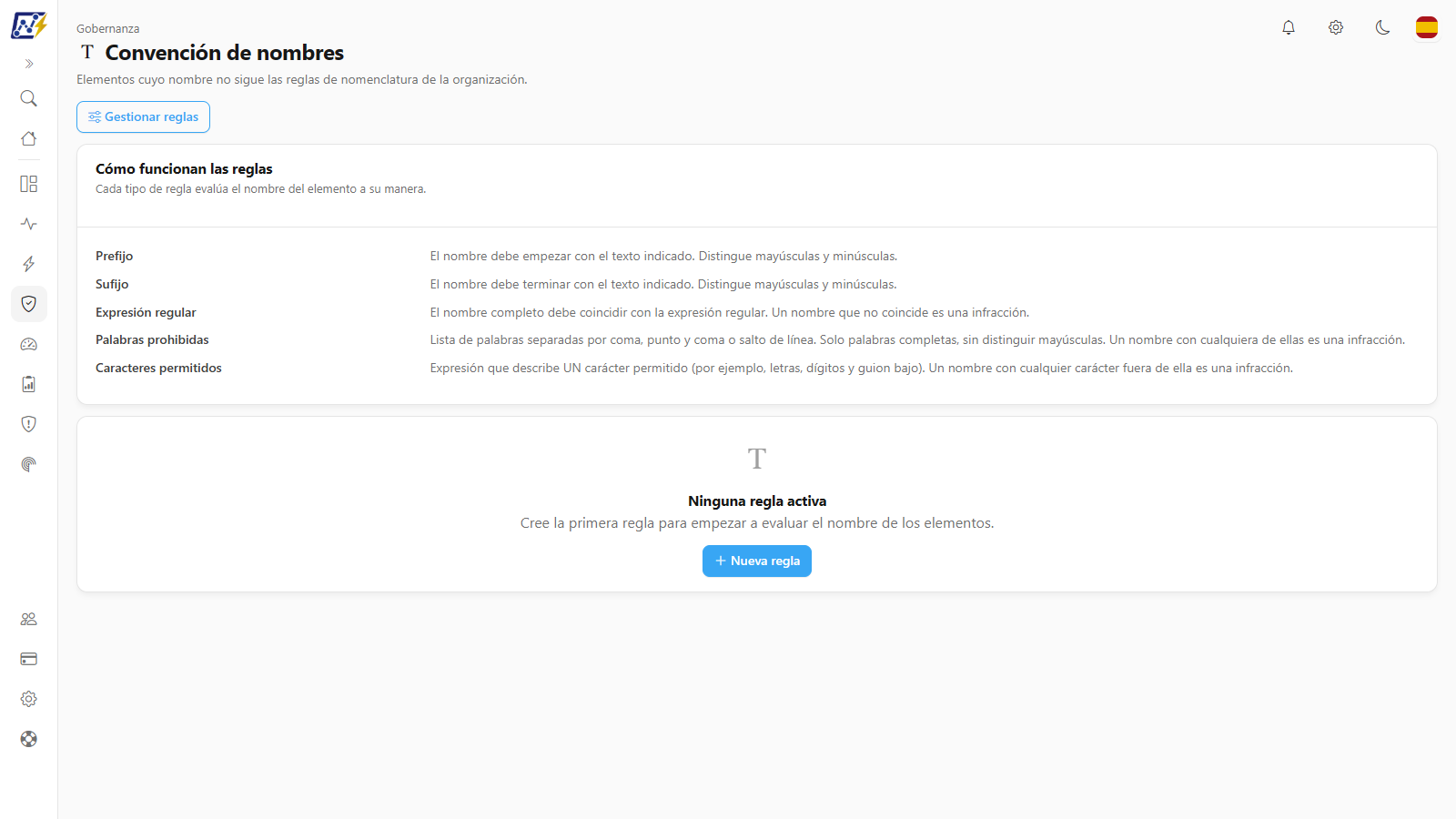
Task: Open the users group icon in sidebar
Action: [29, 619]
